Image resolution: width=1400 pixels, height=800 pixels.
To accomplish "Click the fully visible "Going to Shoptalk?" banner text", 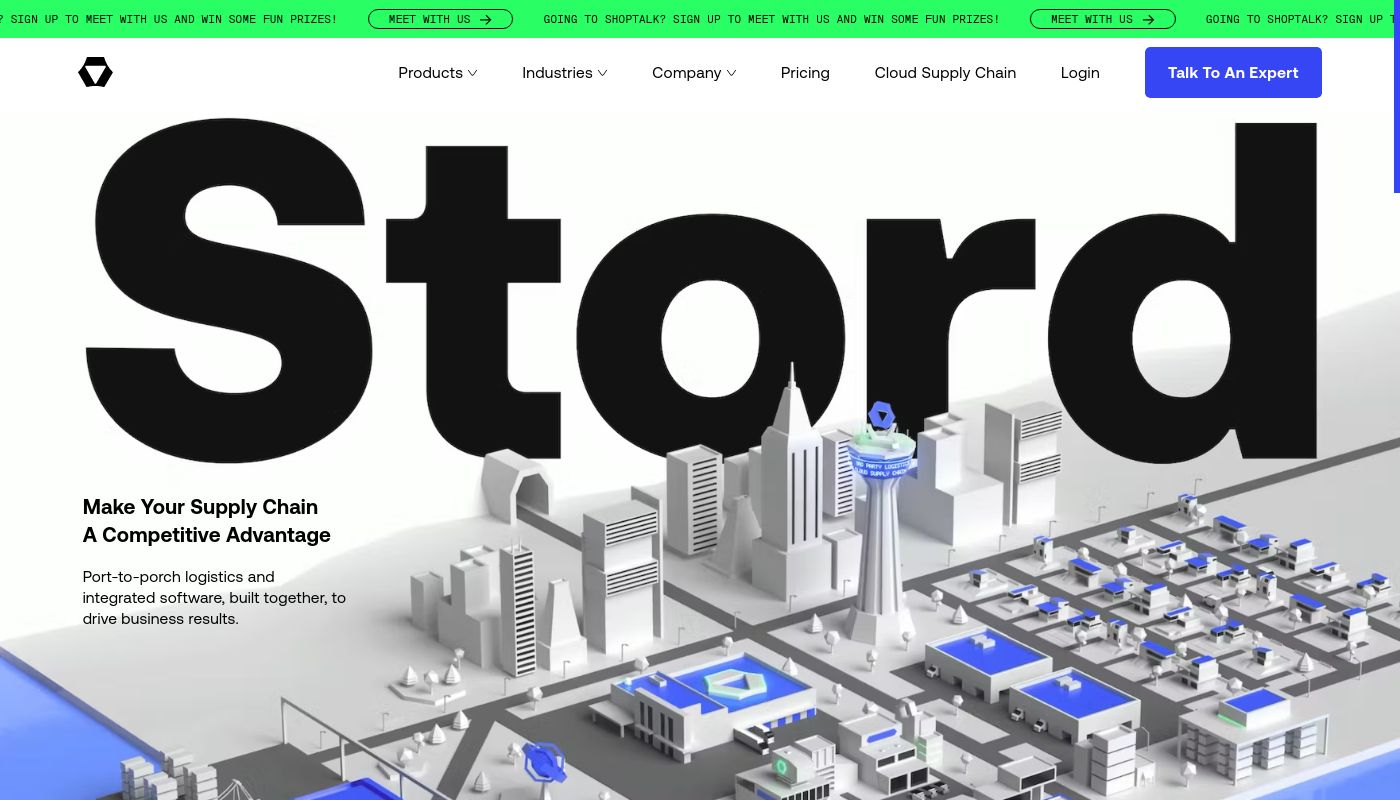I will click(x=771, y=19).
